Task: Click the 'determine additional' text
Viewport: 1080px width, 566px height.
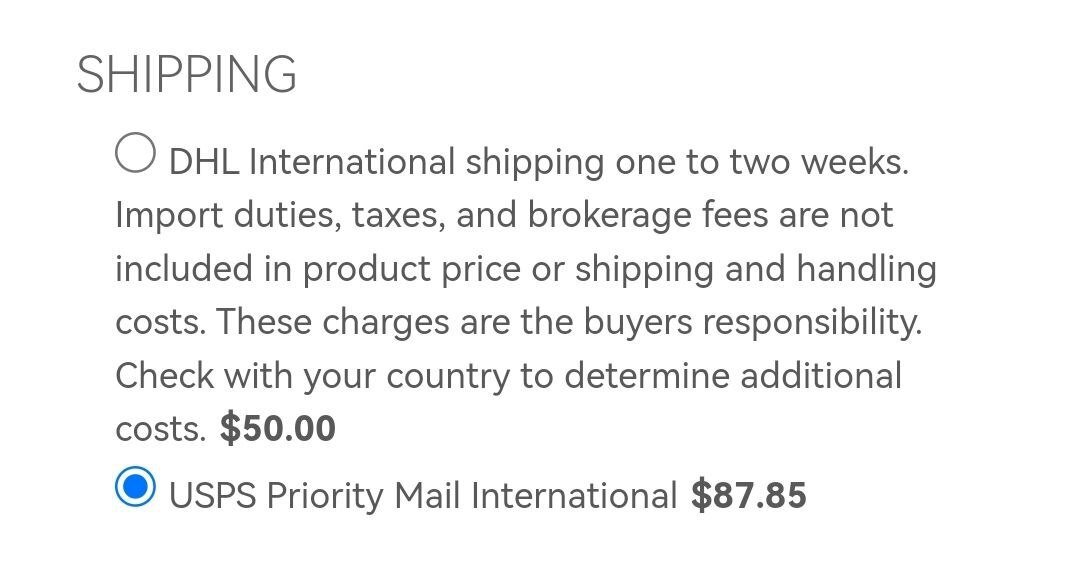Action: click(x=733, y=376)
